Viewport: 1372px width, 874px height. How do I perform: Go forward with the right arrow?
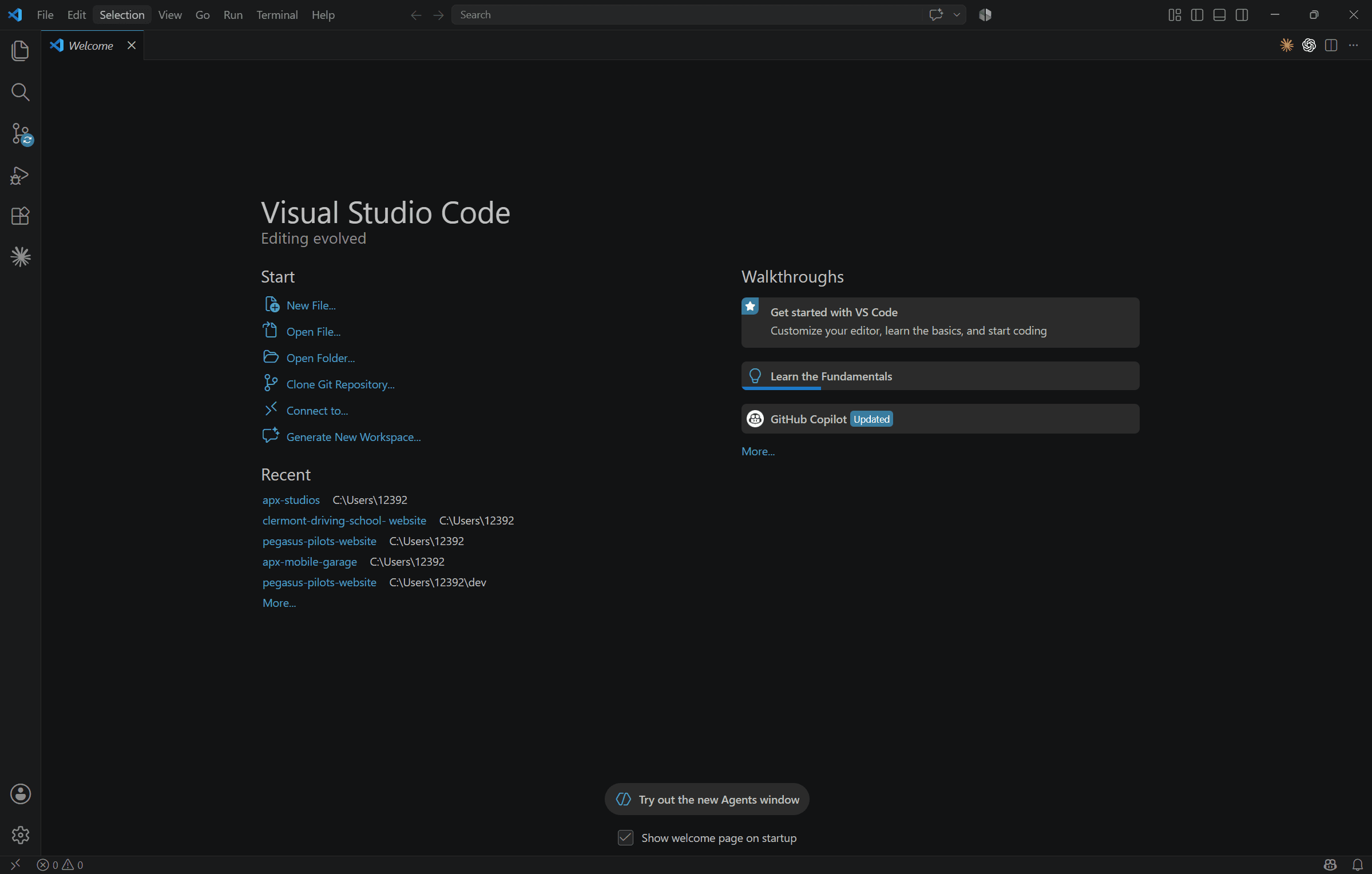coord(438,15)
